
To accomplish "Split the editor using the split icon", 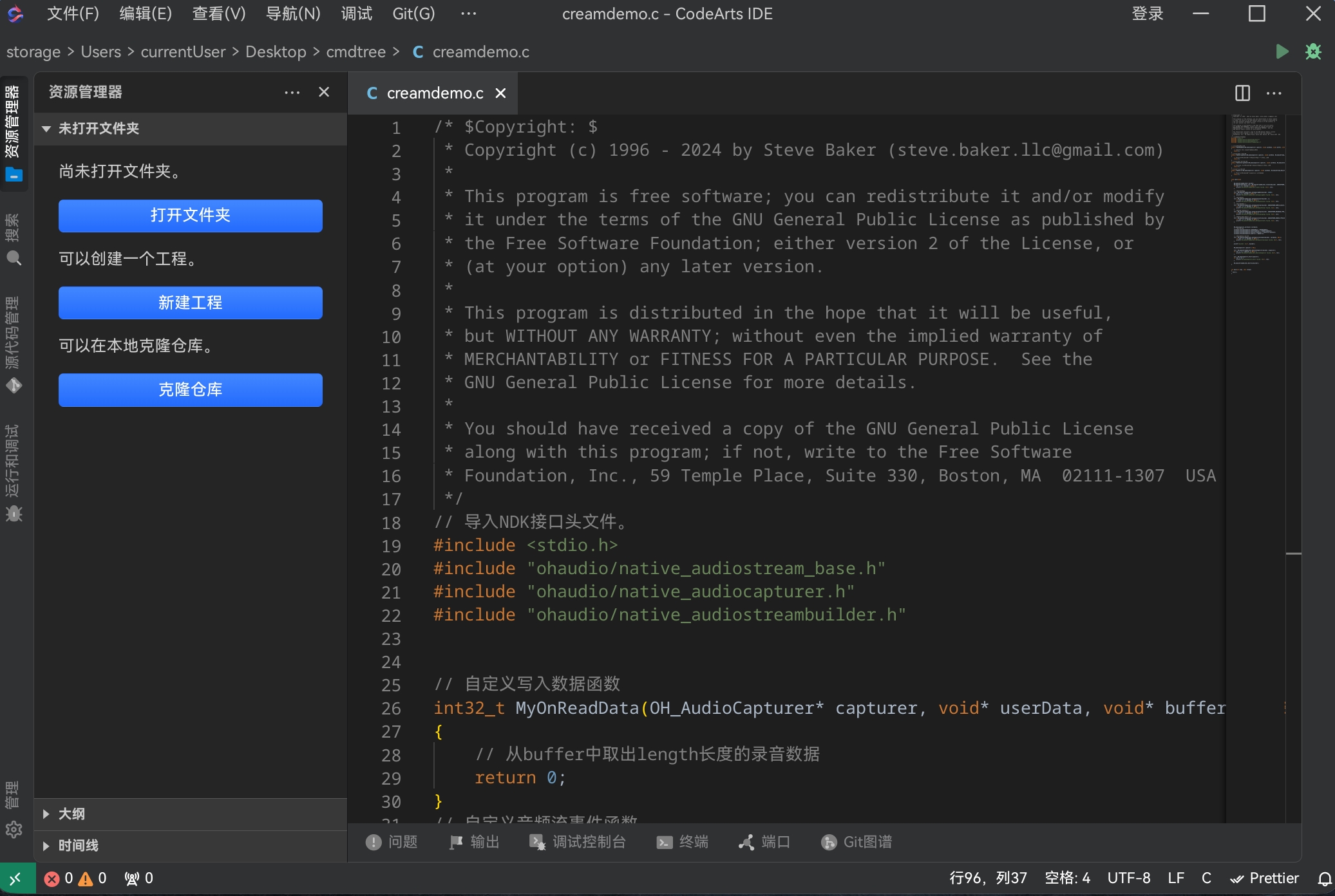I will (1242, 93).
